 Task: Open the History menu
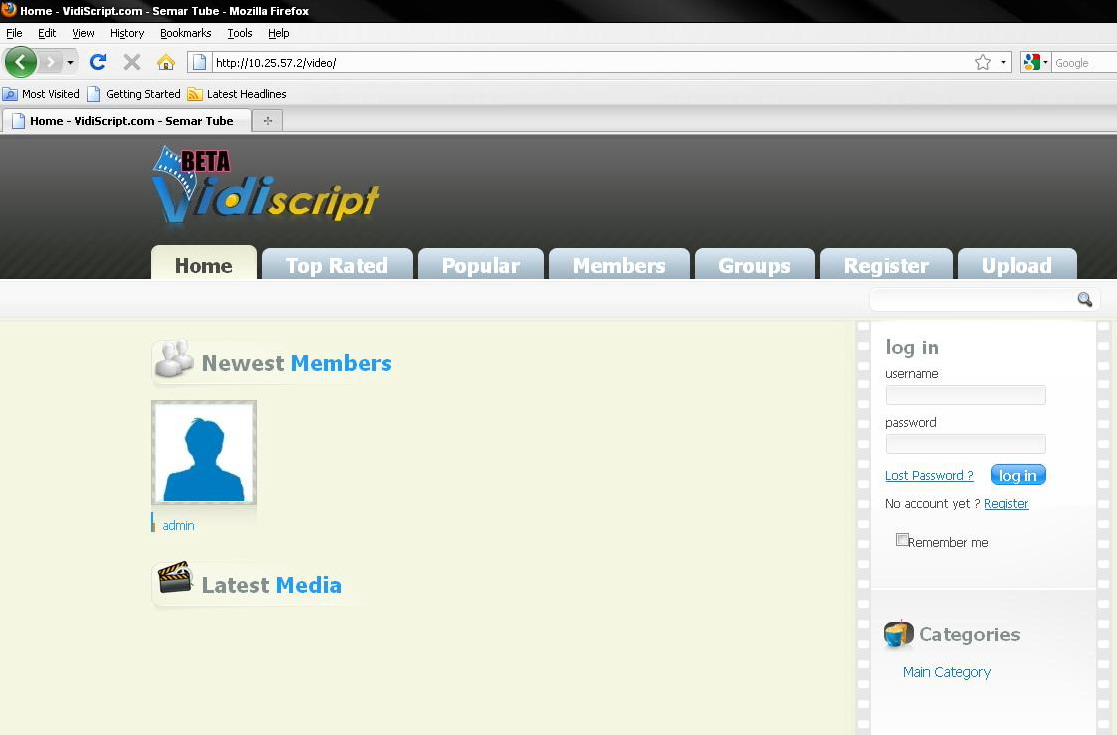pyautogui.click(x=127, y=33)
